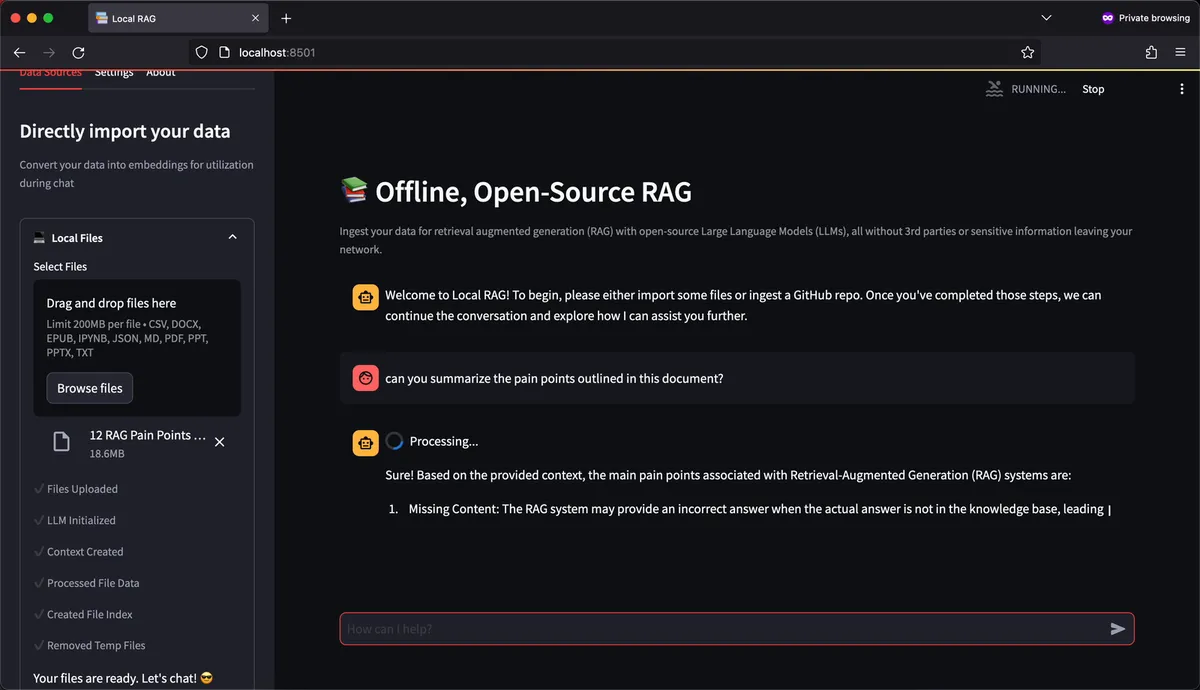Click the shield tracking protection icon
The height and width of the screenshot is (690, 1200).
(x=201, y=52)
